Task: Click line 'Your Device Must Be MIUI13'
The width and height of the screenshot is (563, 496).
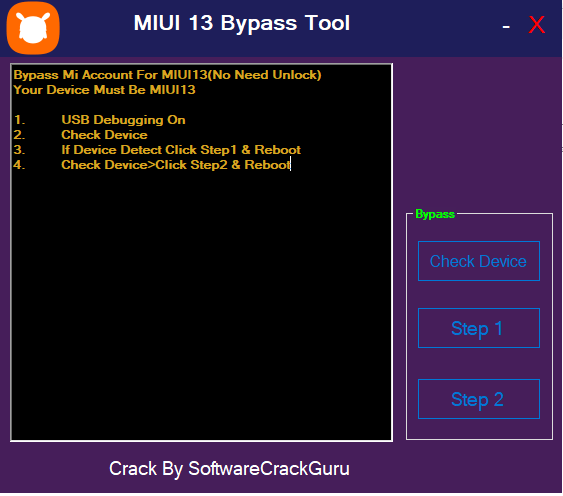Action: pyautogui.click(x=104, y=90)
